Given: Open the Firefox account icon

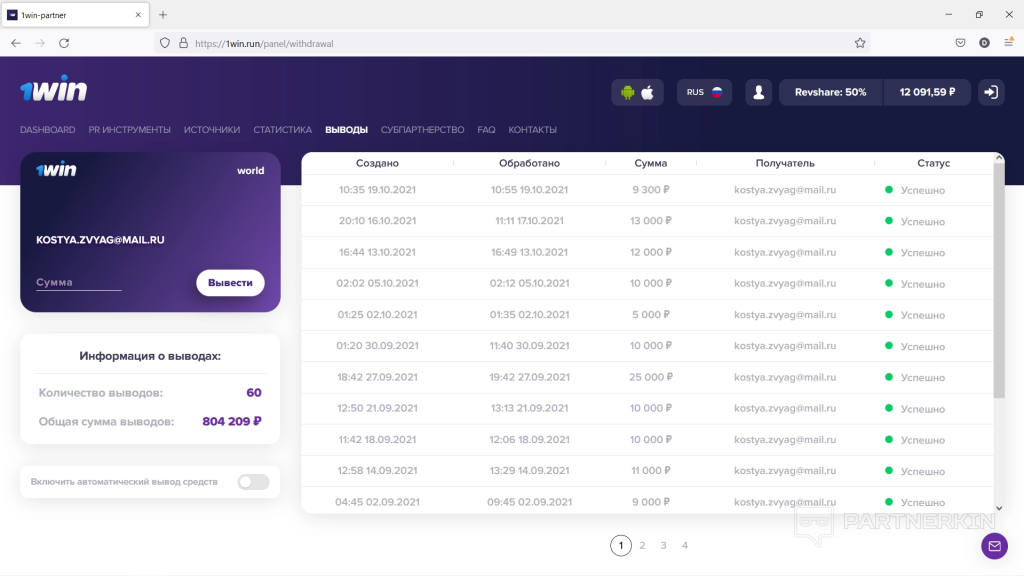Looking at the screenshot, I should [x=984, y=43].
